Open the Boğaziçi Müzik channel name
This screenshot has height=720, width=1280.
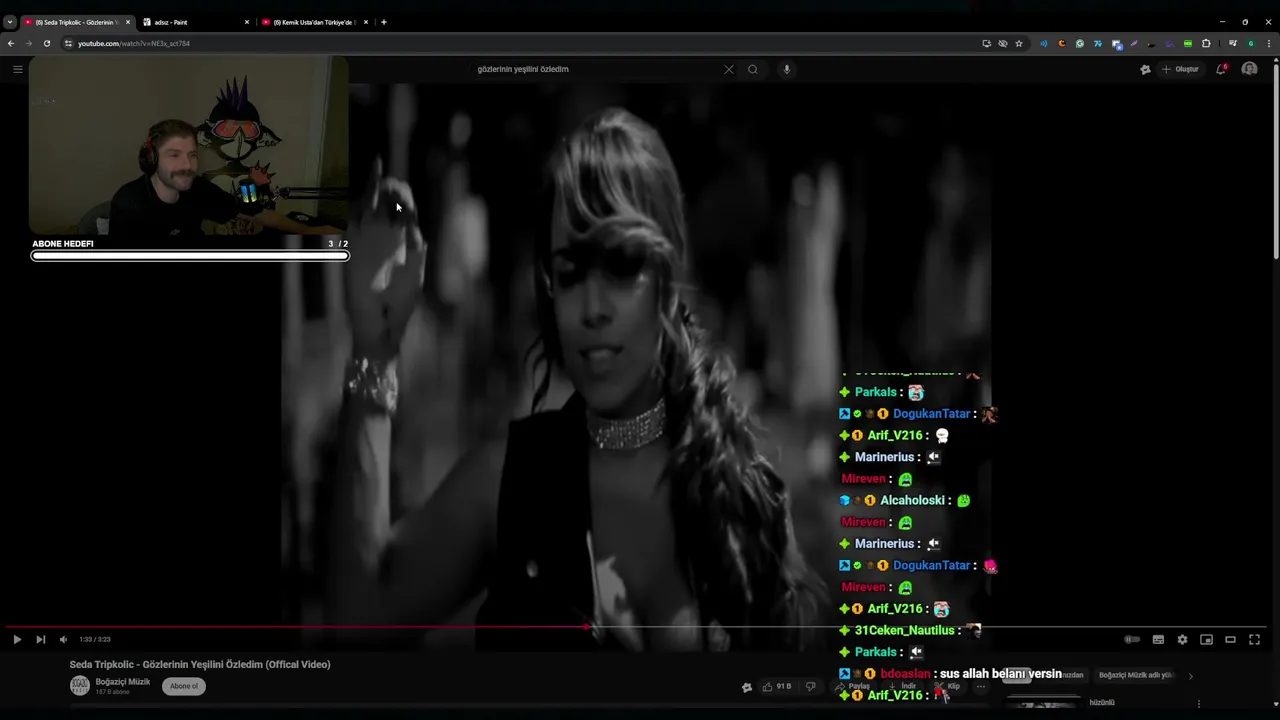tap(123, 682)
